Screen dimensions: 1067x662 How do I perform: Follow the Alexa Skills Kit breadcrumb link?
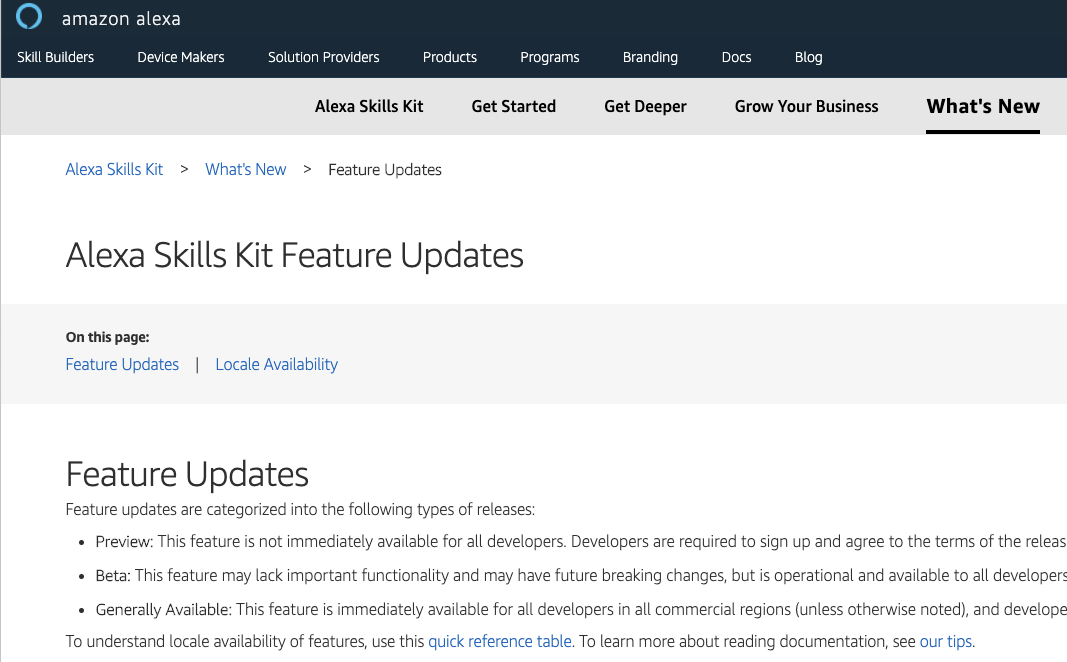click(x=114, y=169)
